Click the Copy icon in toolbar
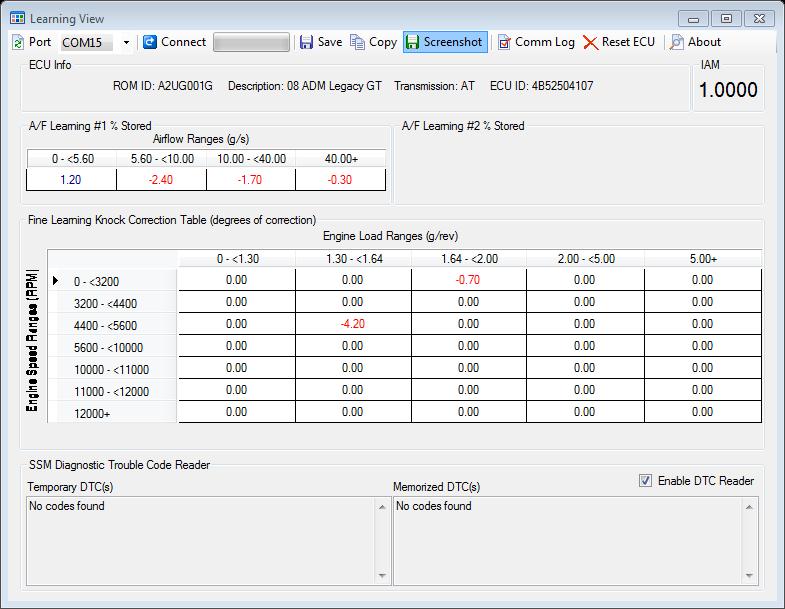Screen dimensions: 785x609 point(358,42)
